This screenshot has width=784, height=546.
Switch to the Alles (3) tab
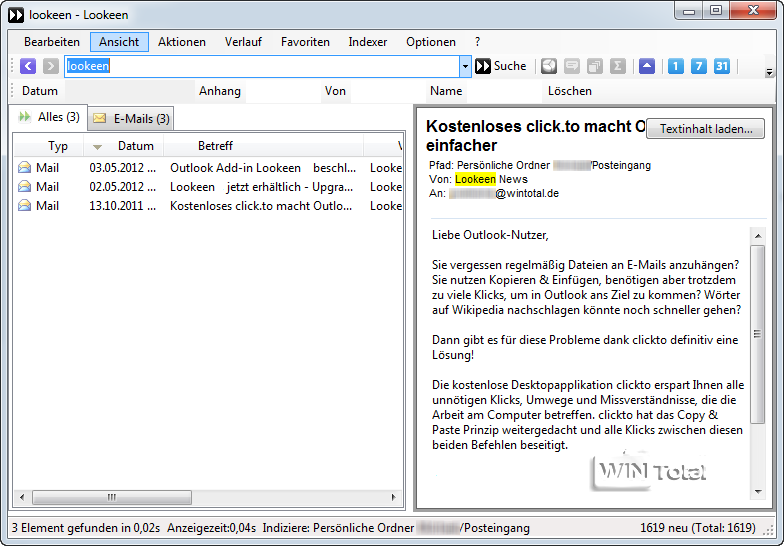coord(48,117)
